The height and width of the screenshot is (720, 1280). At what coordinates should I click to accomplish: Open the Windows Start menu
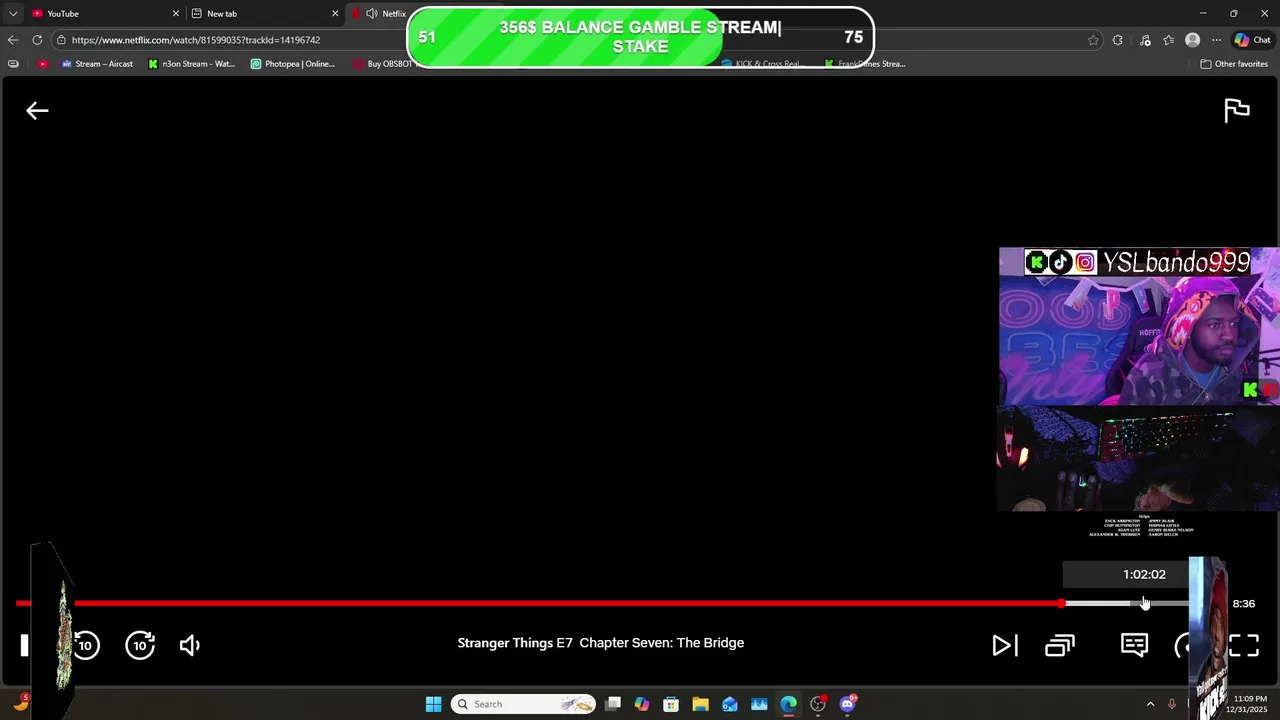point(433,704)
